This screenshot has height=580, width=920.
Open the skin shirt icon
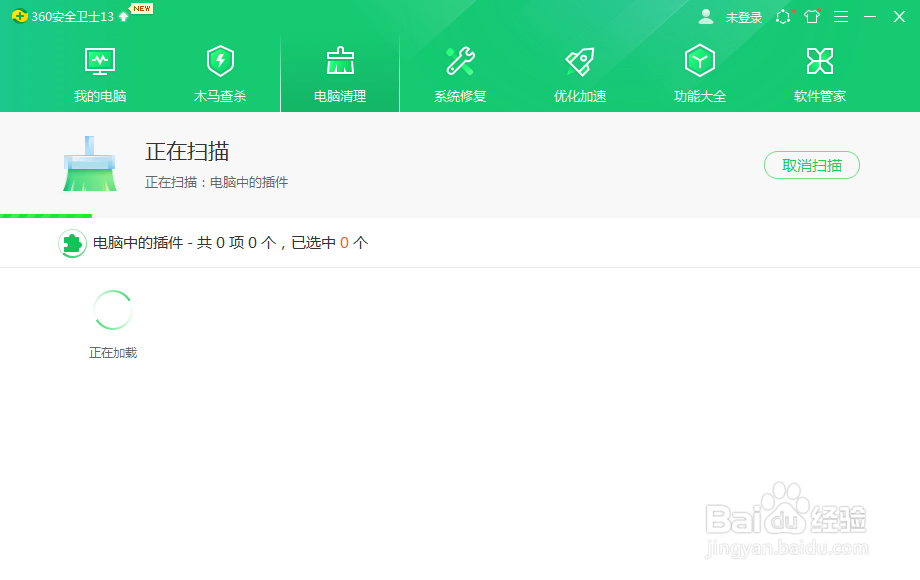(812, 16)
